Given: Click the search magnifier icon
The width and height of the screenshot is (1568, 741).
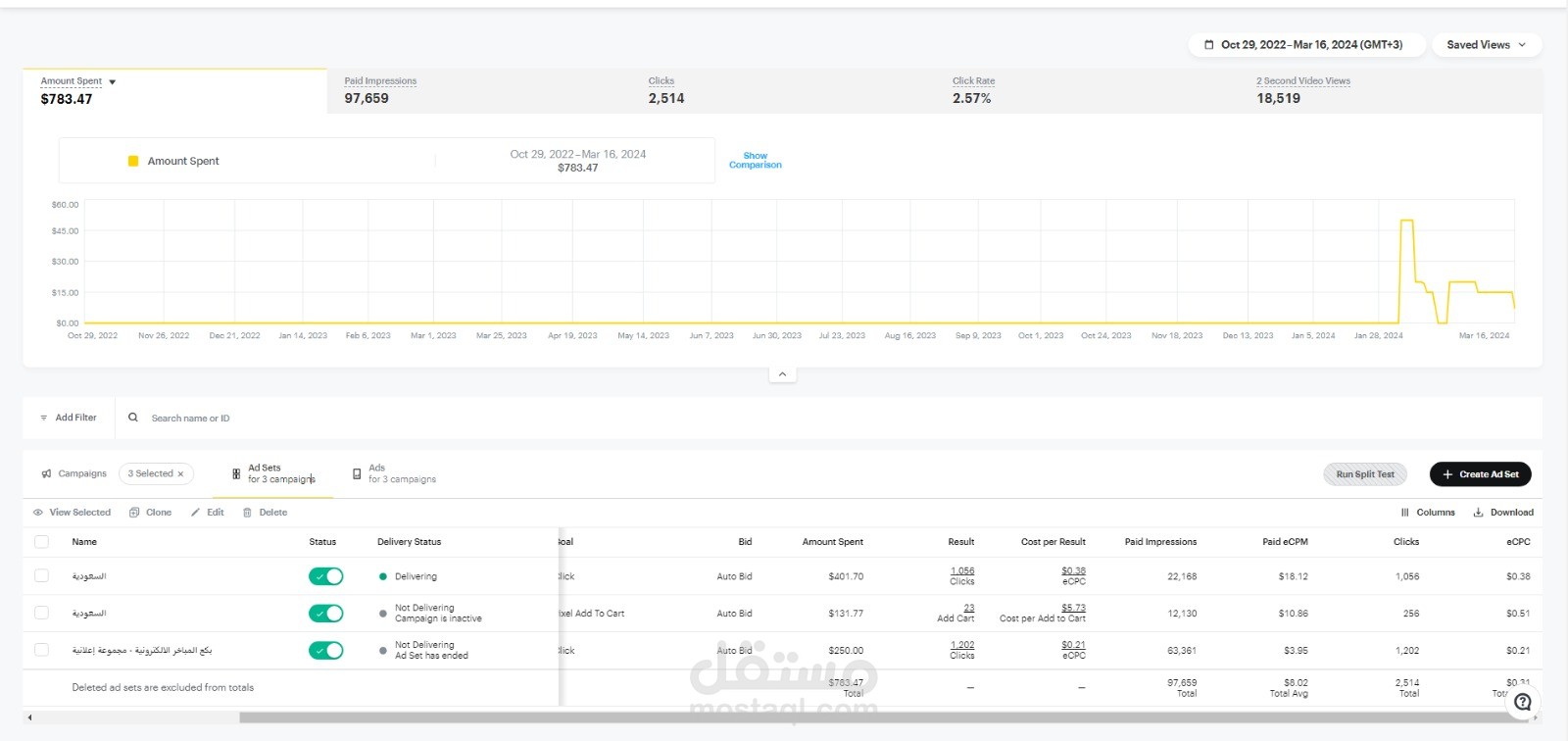Looking at the screenshot, I should tap(133, 418).
